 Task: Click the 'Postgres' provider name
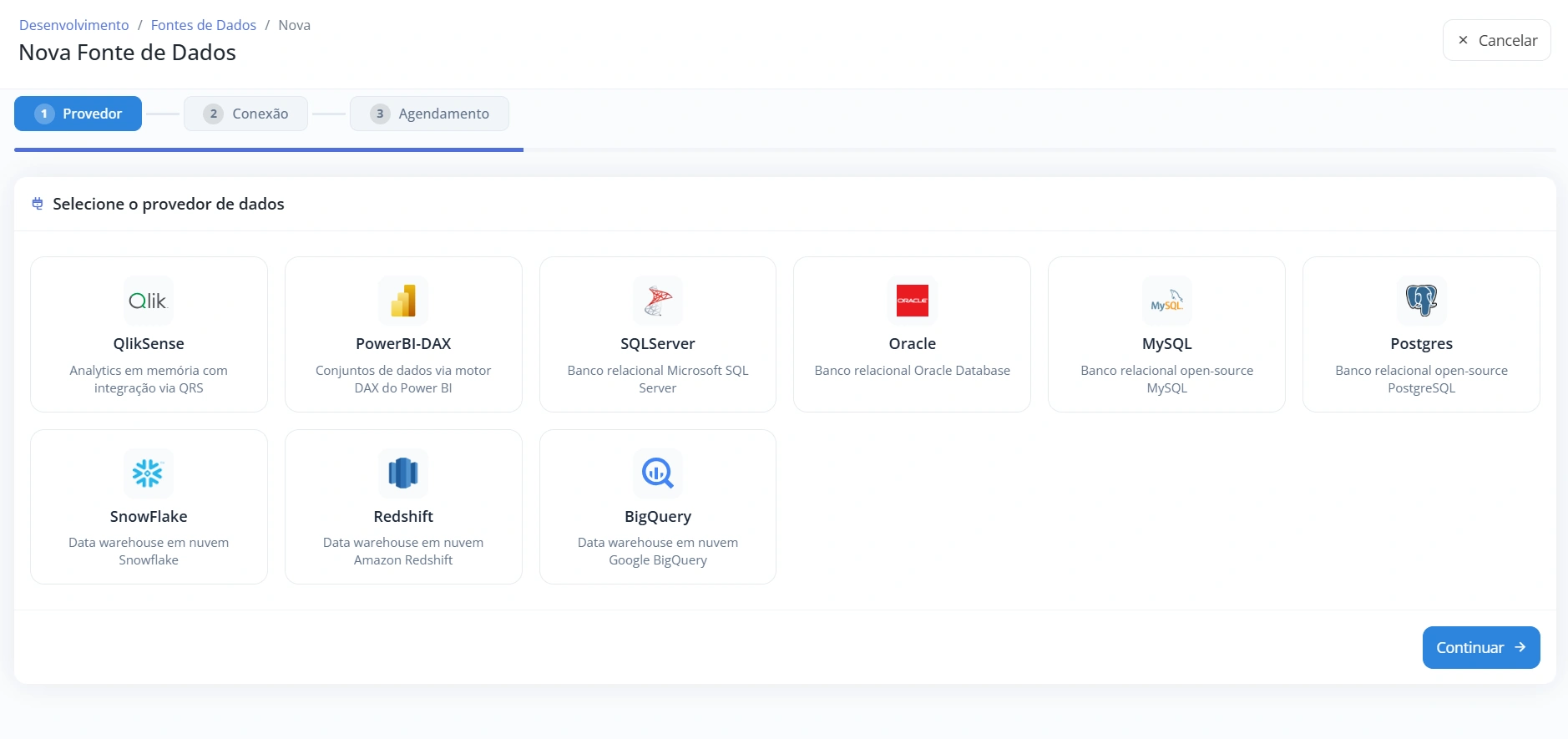pyautogui.click(x=1422, y=343)
